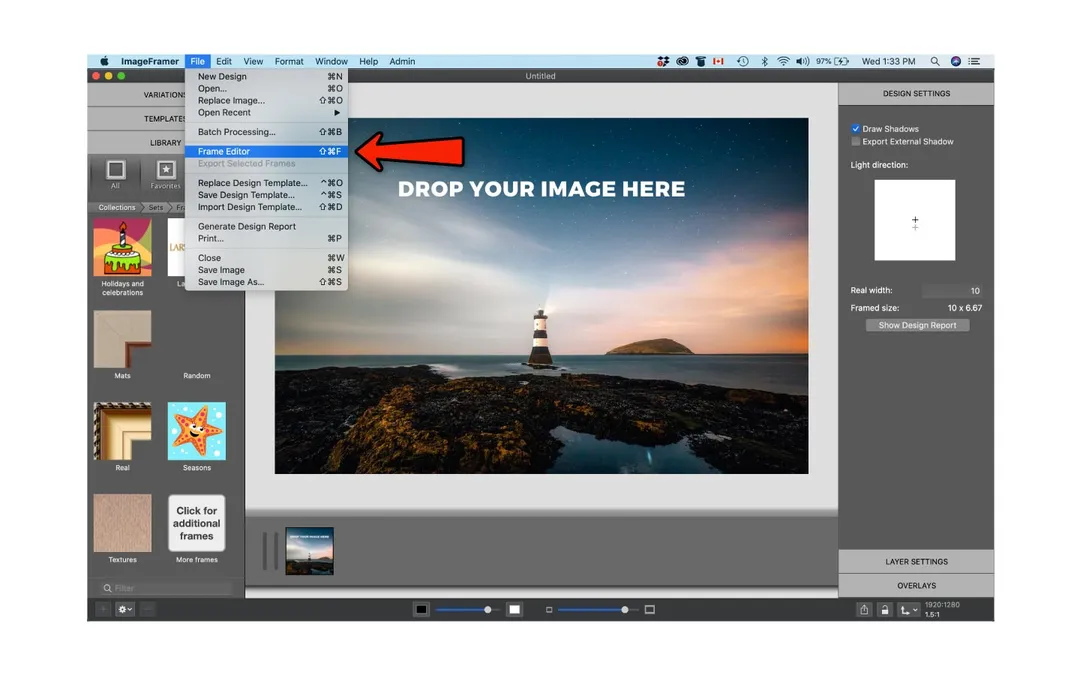Image resolution: width=1080 pixels, height=675 pixels.
Task: Collapse the Design Settings panel header
Action: [916, 94]
